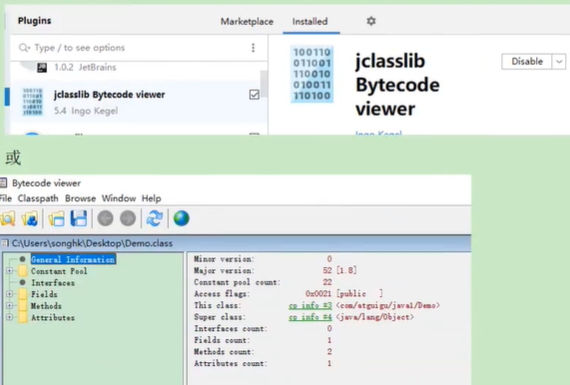Switch to the Installed tab
The height and width of the screenshot is (385, 570).
310,22
